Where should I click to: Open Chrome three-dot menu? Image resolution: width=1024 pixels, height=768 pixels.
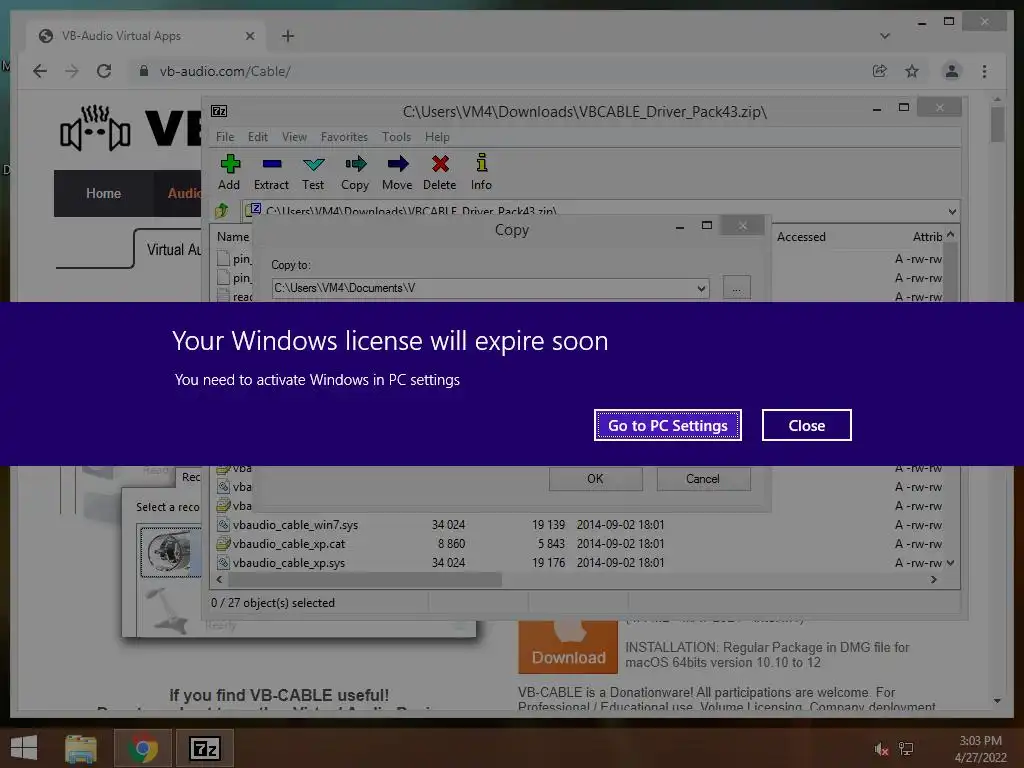(984, 71)
